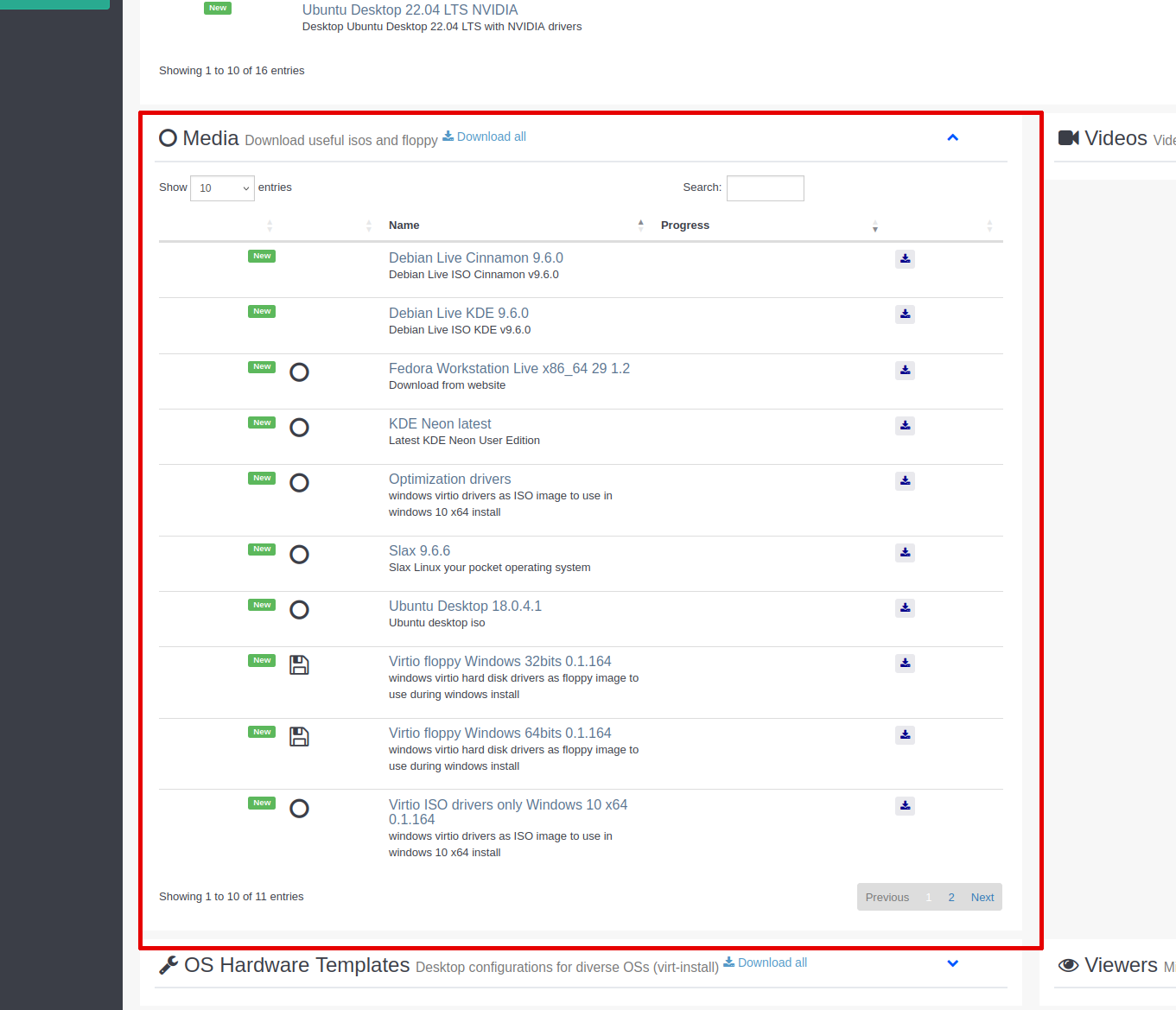Screen dimensions: 1176x1010
Task: Focus the Media Search input field
Action: 765,188
